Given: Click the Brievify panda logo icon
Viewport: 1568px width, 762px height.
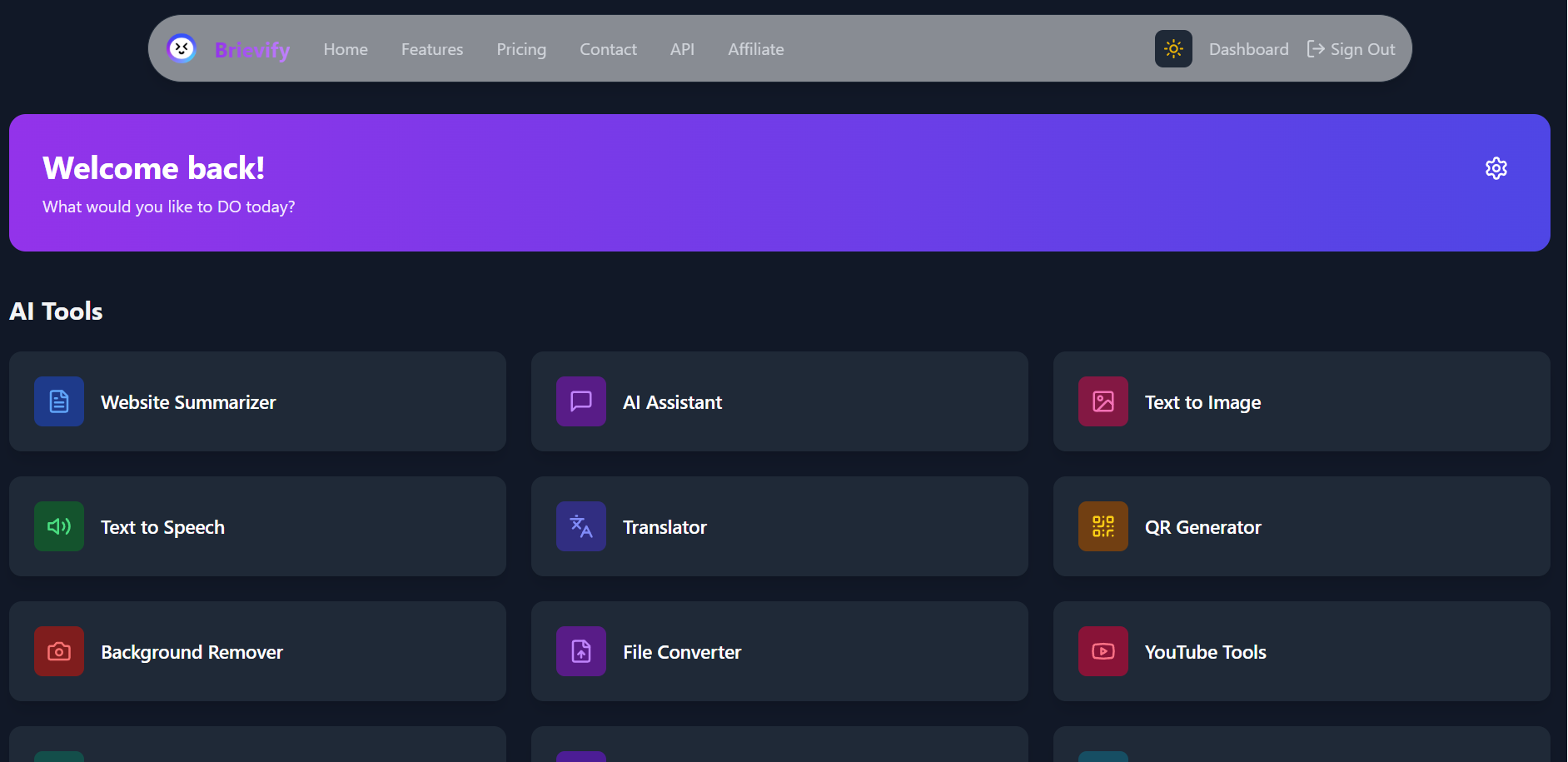Looking at the screenshot, I should click(181, 48).
